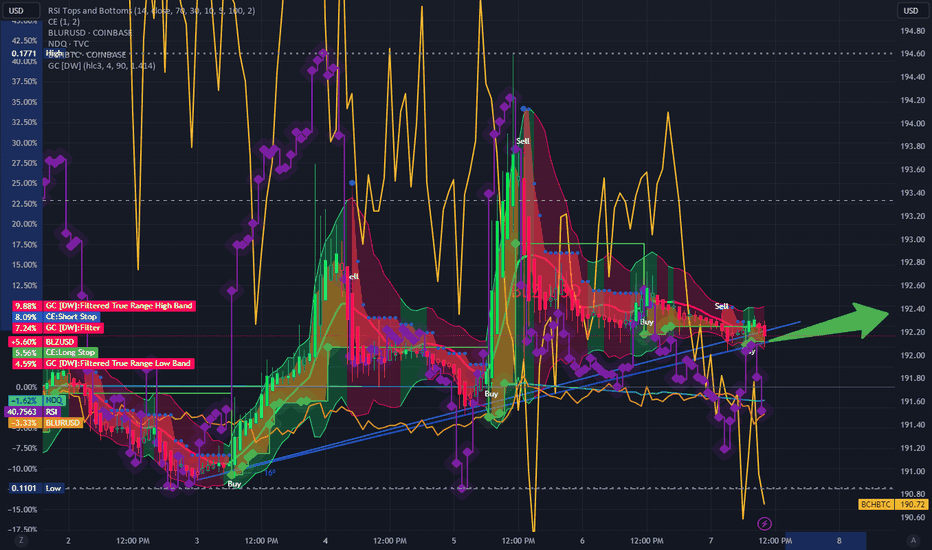Image resolution: width=932 pixels, height=550 pixels.
Task: Open RSI Tops and Bottoms indicator legend
Action: 152,11
